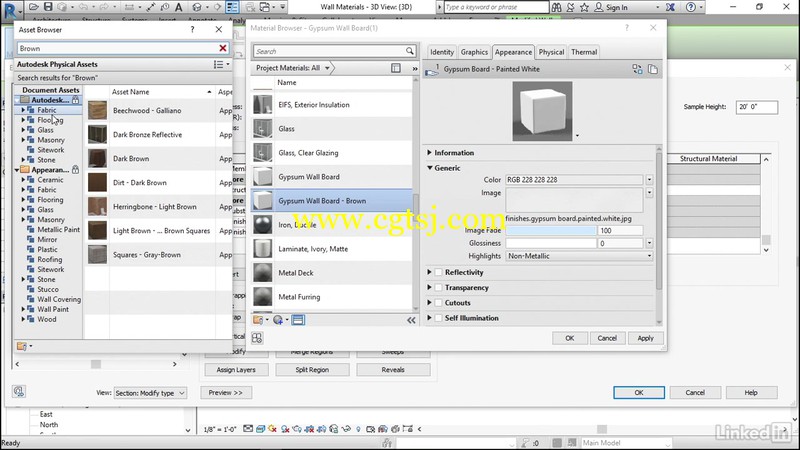This screenshot has height=450, width=800.
Task: Collapse the Generic section
Action: pyautogui.click(x=430, y=168)
